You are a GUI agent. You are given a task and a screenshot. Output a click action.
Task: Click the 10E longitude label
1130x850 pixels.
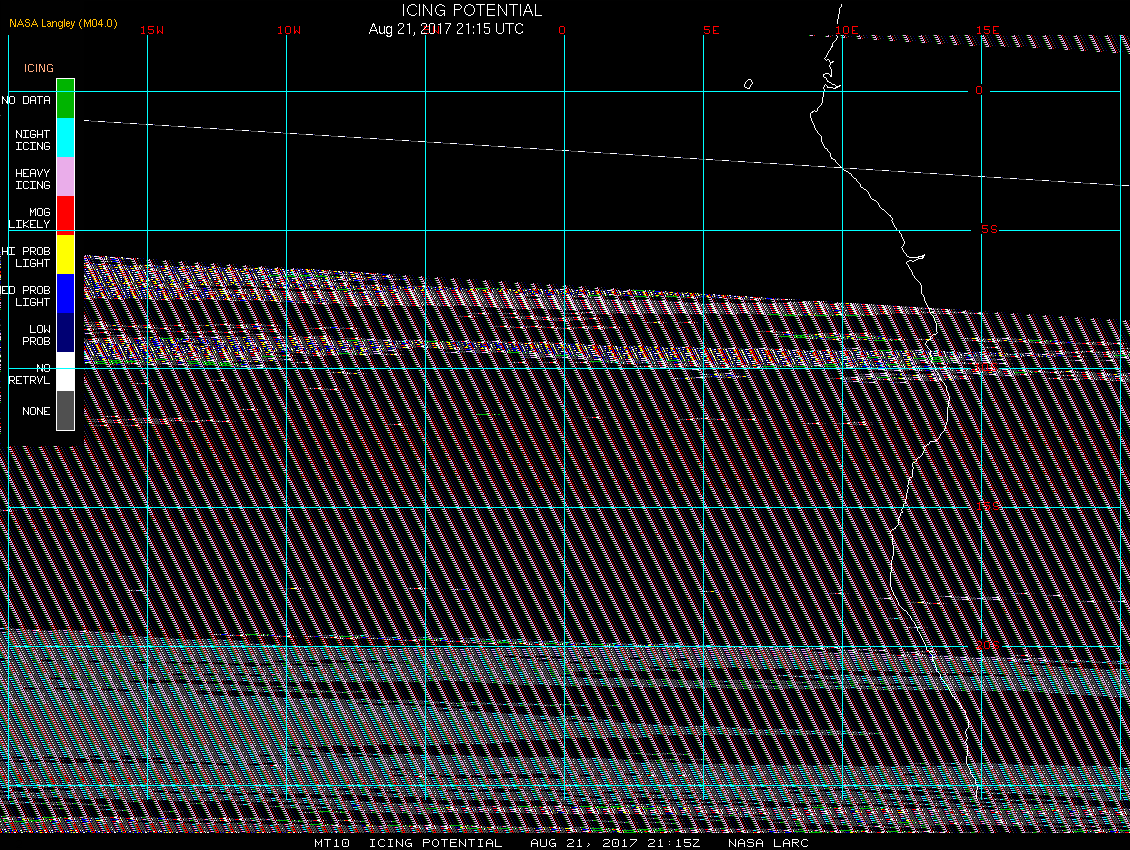[847, 30]
